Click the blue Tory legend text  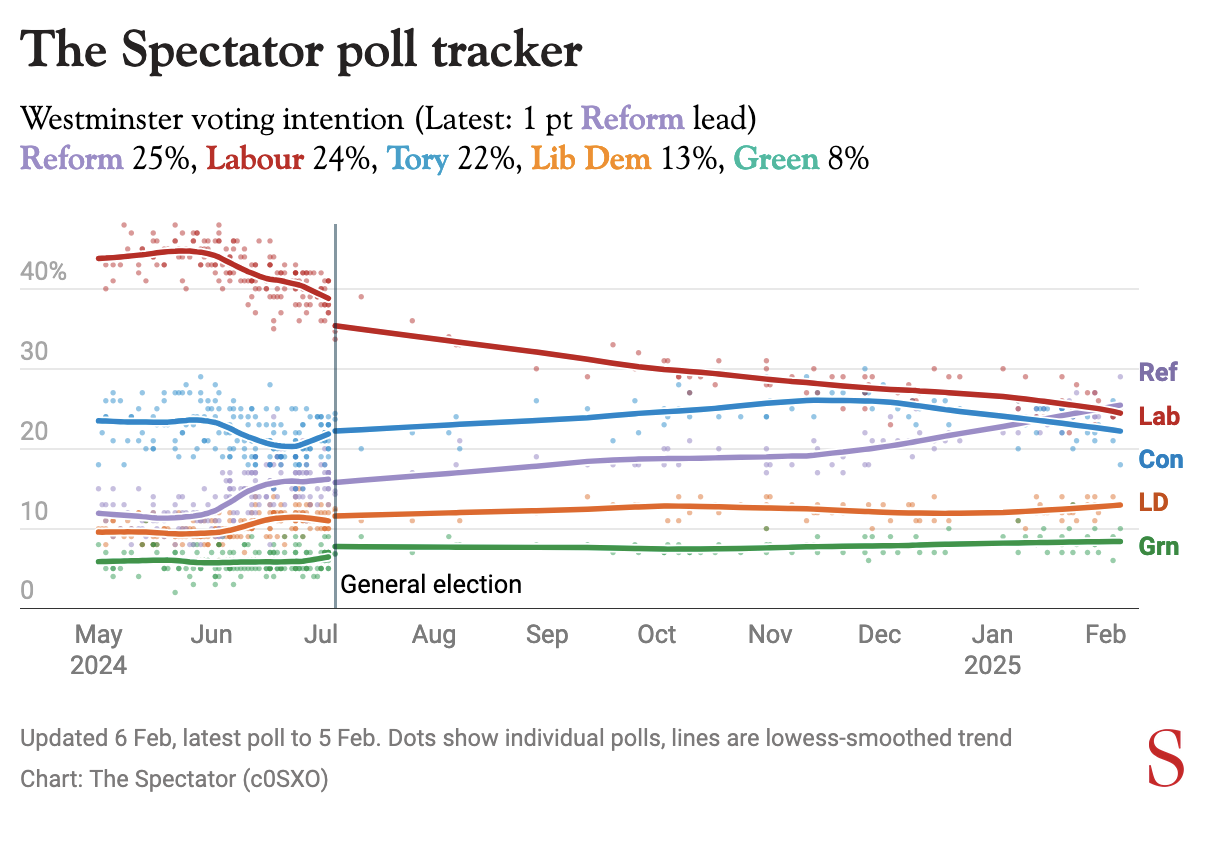[418, 159]
